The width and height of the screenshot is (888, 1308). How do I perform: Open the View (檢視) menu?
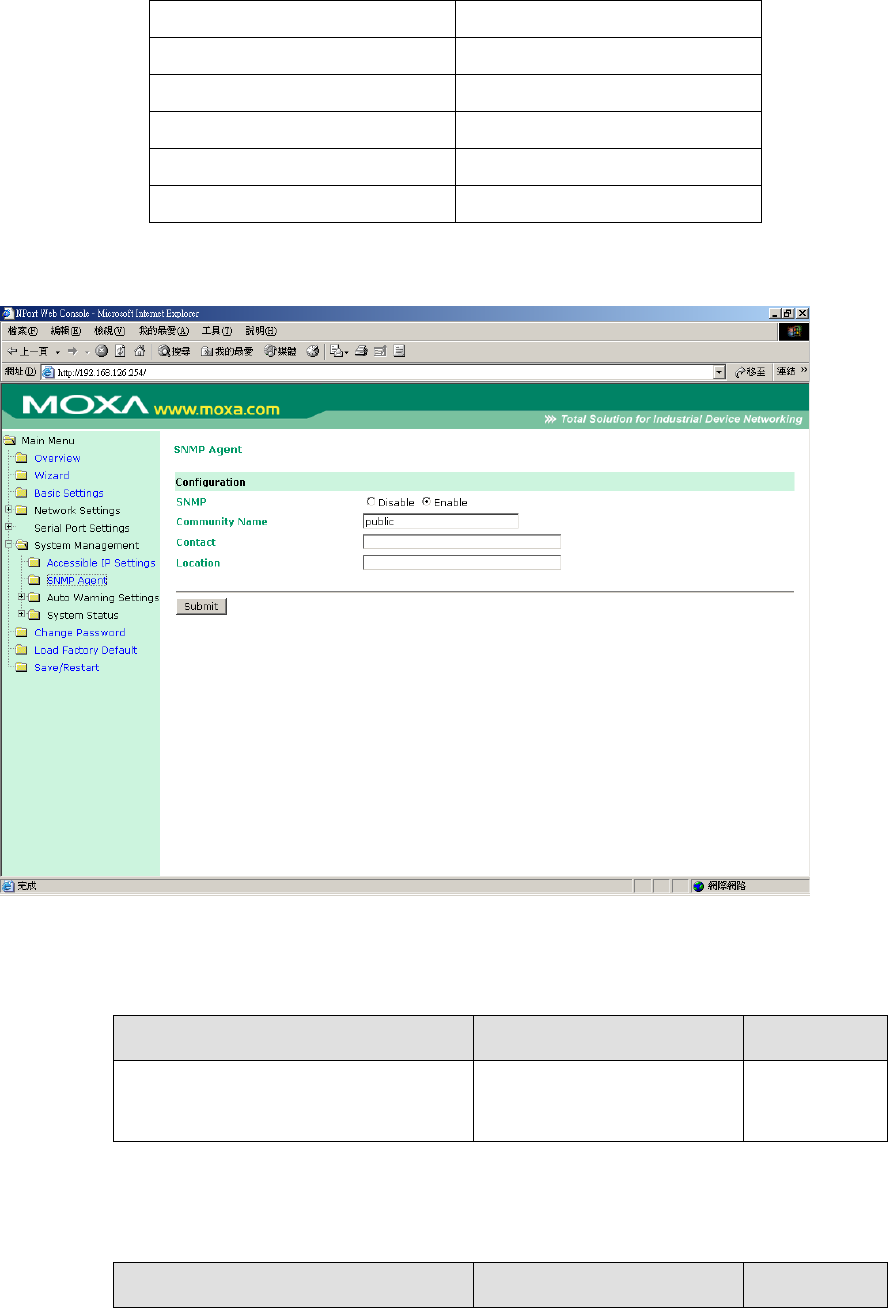pyautogui.click(x=109, y=331)
